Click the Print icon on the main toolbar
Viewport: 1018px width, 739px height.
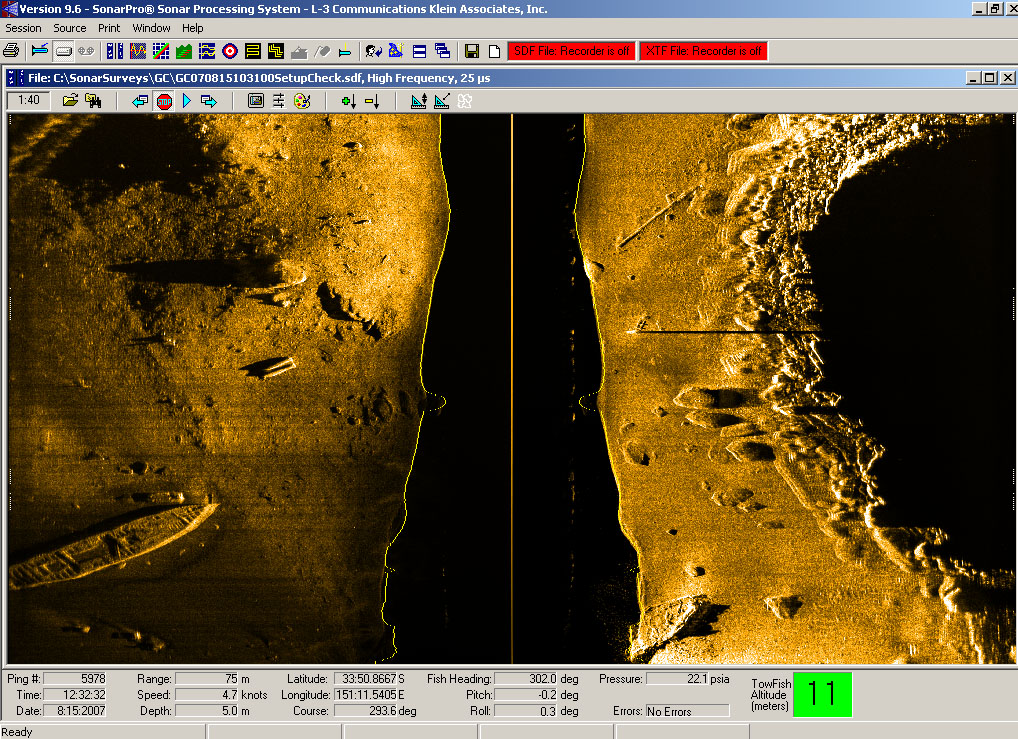point(9,50)
